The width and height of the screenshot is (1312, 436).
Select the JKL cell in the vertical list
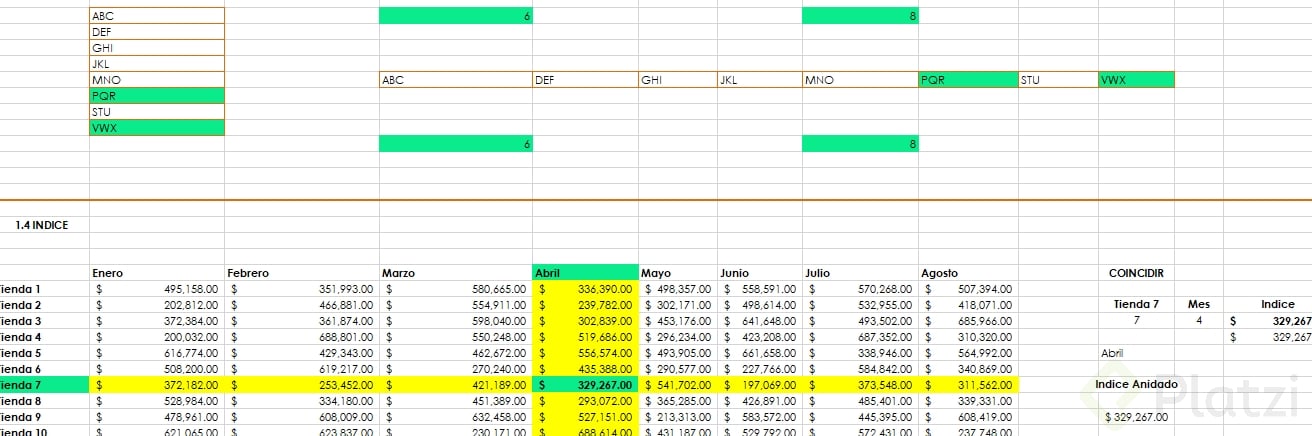pyautogui.click(x=157, y=64)
